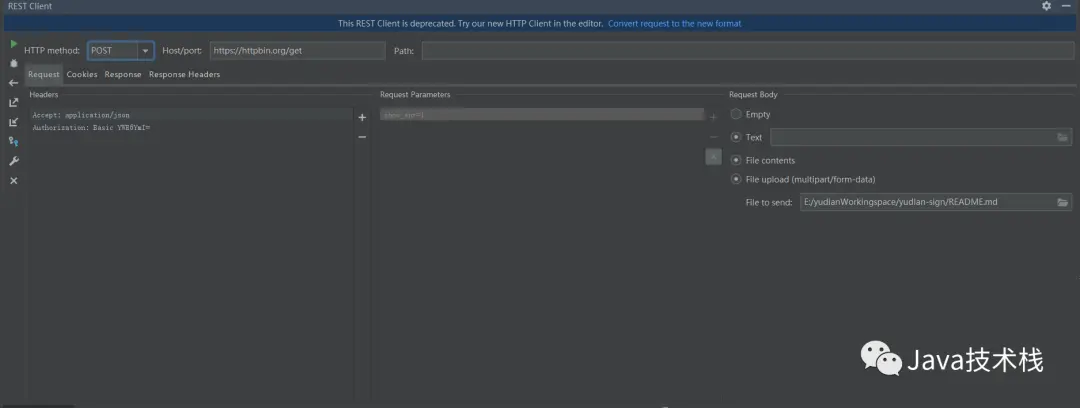Browse for the File to send
The image size is (1080, 408).
pos(1063,203)
